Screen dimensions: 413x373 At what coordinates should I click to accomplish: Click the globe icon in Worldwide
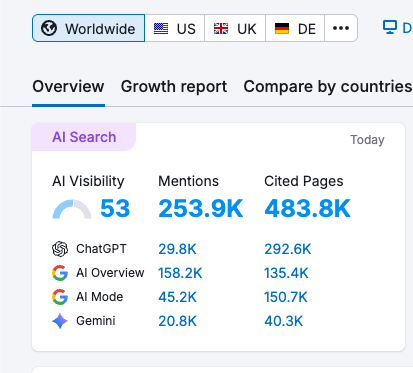(x=49, y=28)
